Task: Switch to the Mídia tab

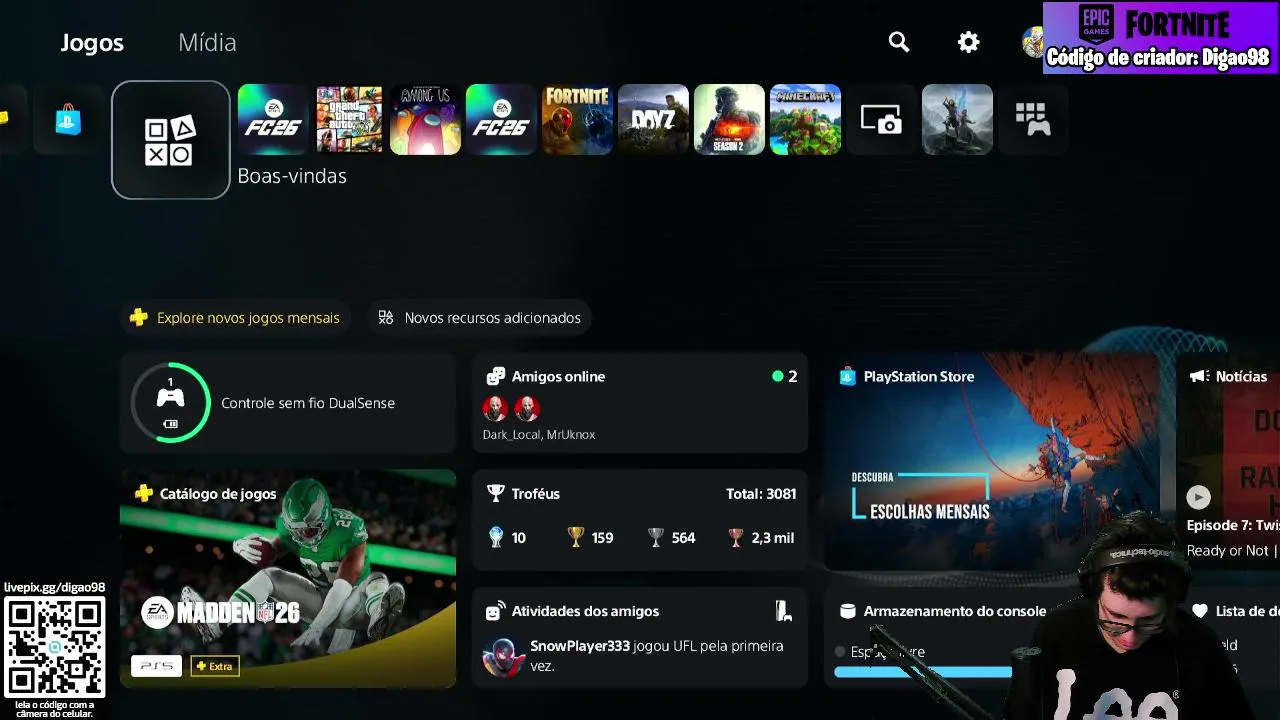Action: 207,42
